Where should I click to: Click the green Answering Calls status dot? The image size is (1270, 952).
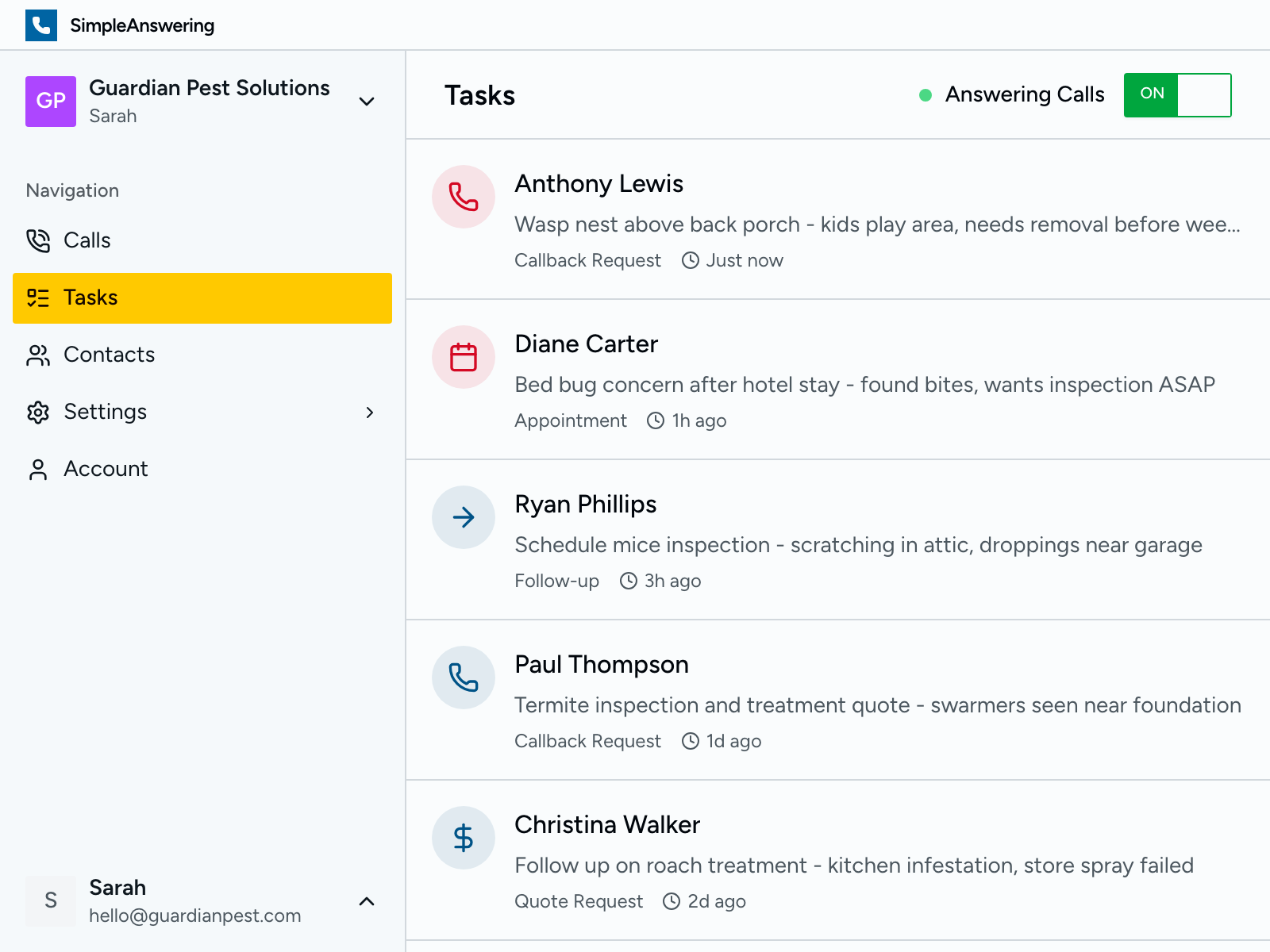[x=925, y=95]
